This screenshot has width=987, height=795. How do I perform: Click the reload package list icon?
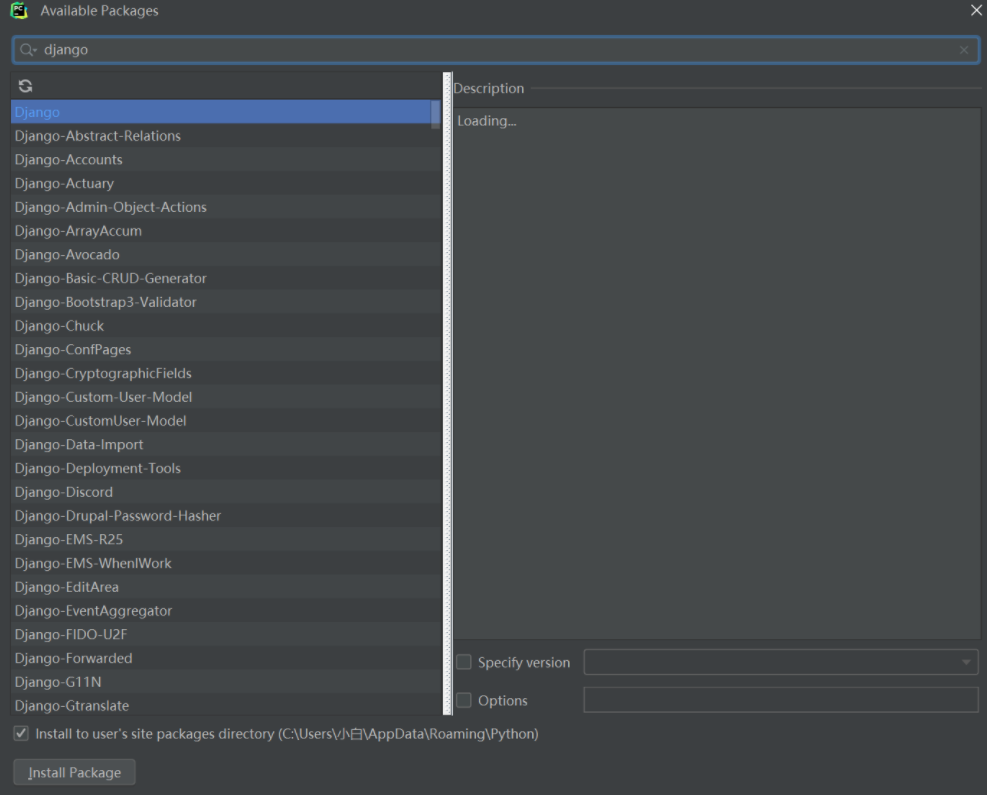tap(25, 86)
